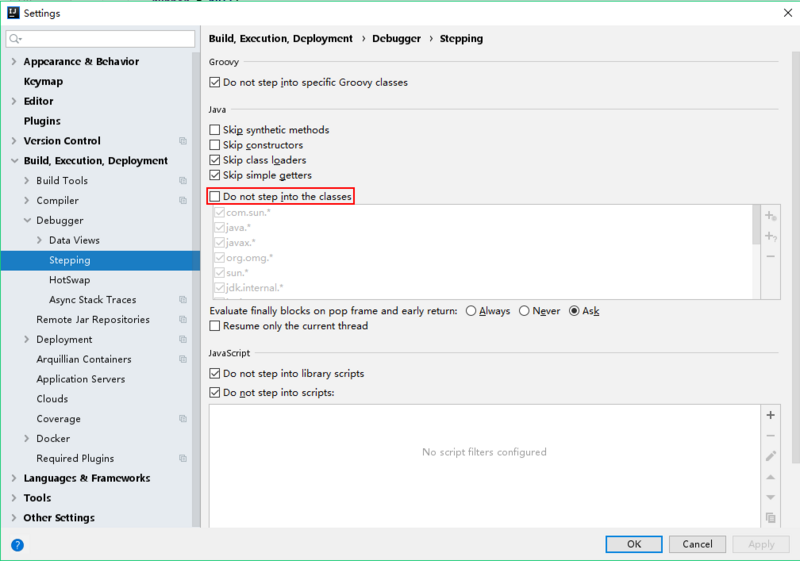The height and width of the screenshot is (561, 800).
Task: Click Build, Execution, Deployment breadcrumb
Action: [281, 39]
